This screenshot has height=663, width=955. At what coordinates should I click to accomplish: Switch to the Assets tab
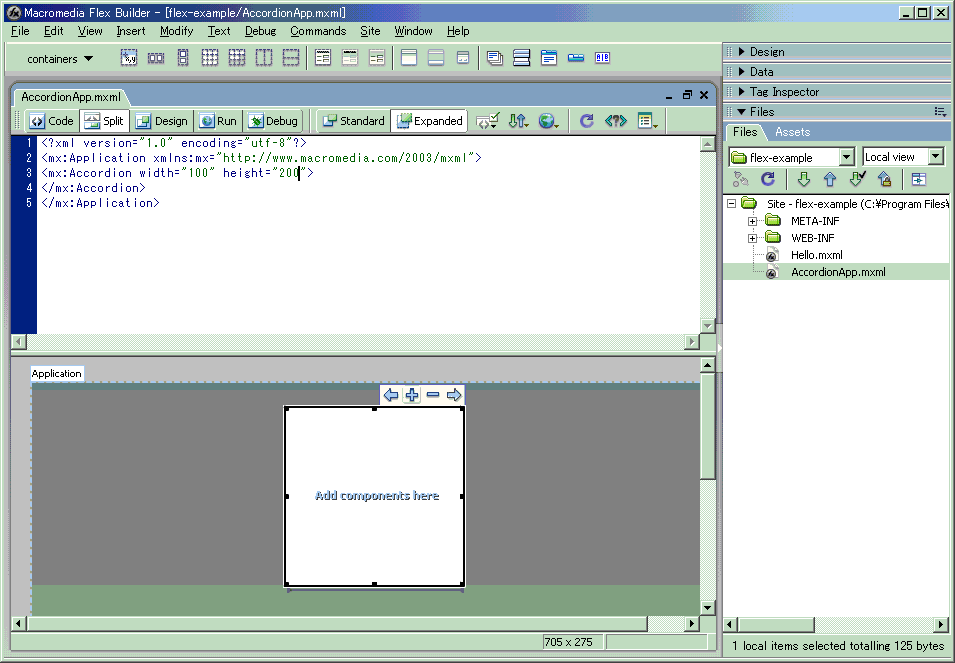point(792,132)
